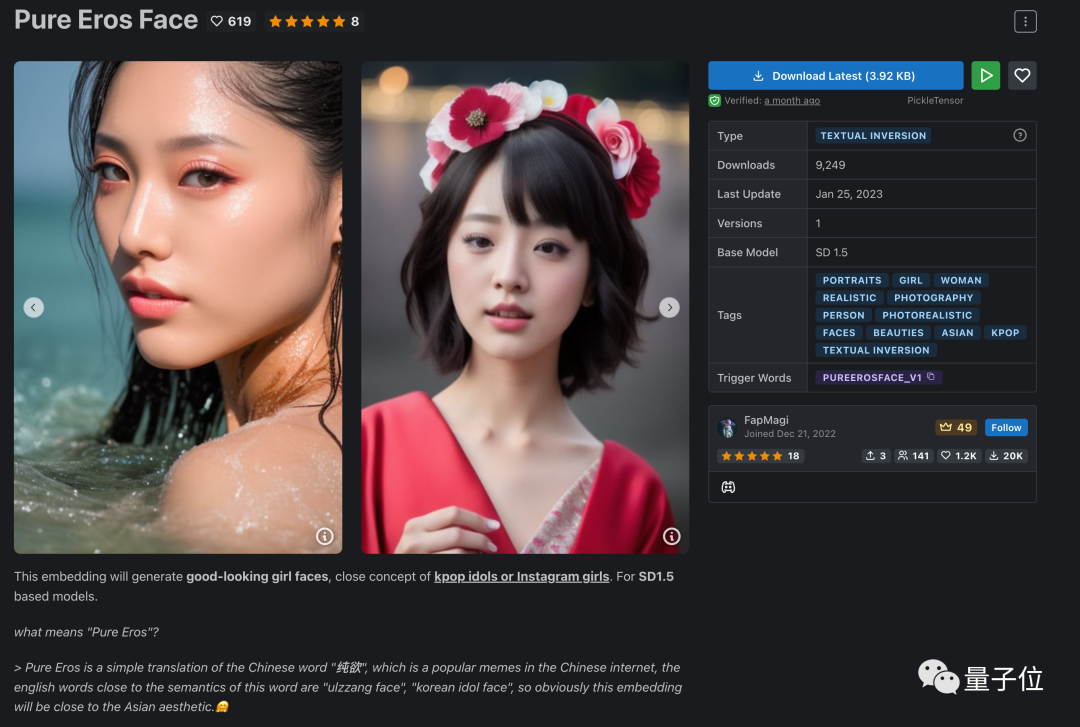The width and height of the screenshot is (1080, 727).
Task: Advance to next gallery image arrow
Action: click(669, 307)
